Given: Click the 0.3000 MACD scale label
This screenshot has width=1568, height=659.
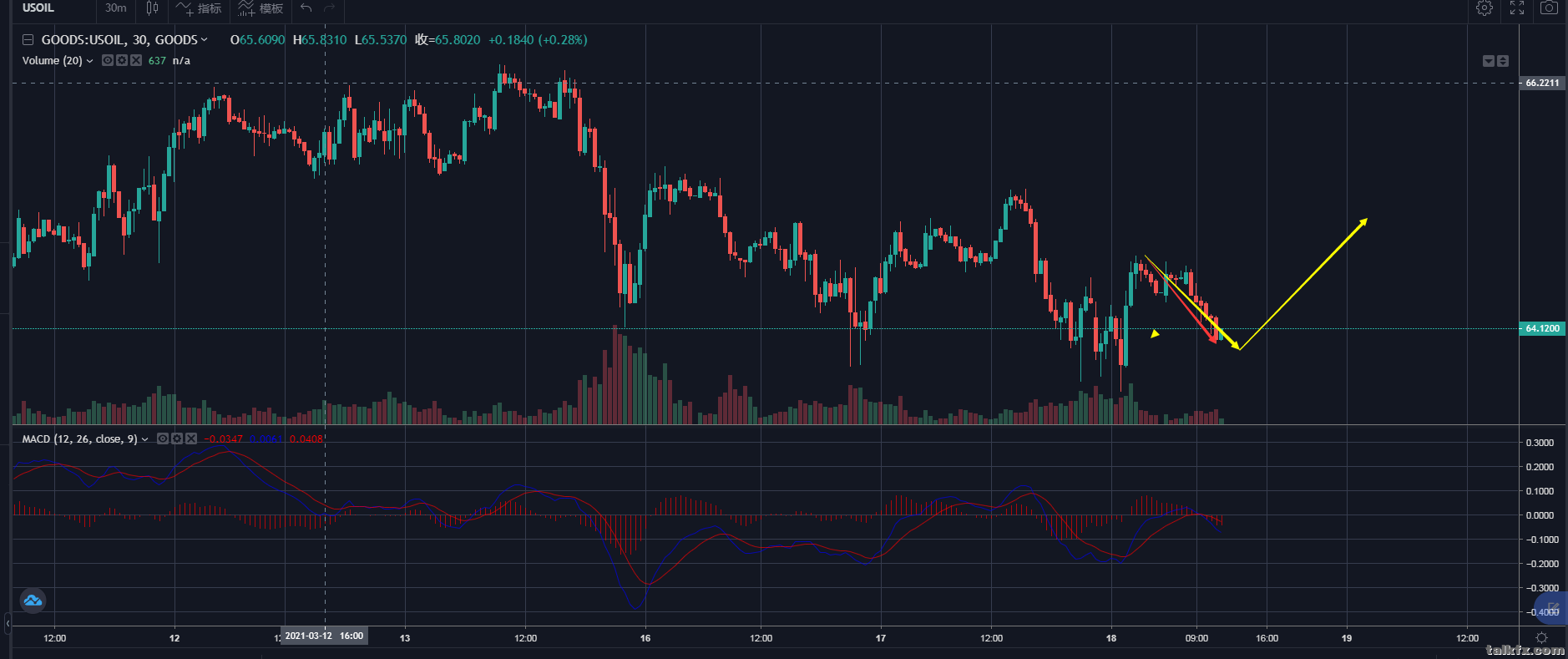Looking at the screenshot, I should 1540,443.
